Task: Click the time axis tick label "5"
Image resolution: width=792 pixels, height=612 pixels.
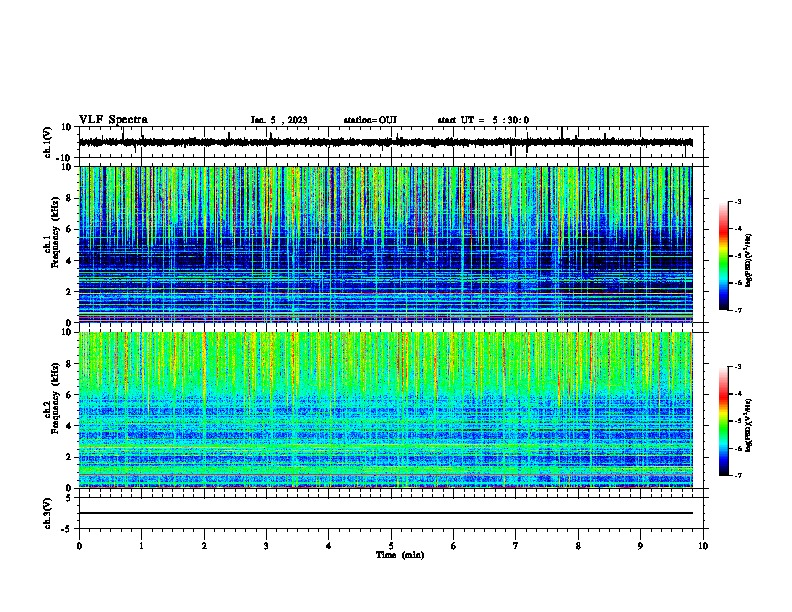Action: click(391, 546)
